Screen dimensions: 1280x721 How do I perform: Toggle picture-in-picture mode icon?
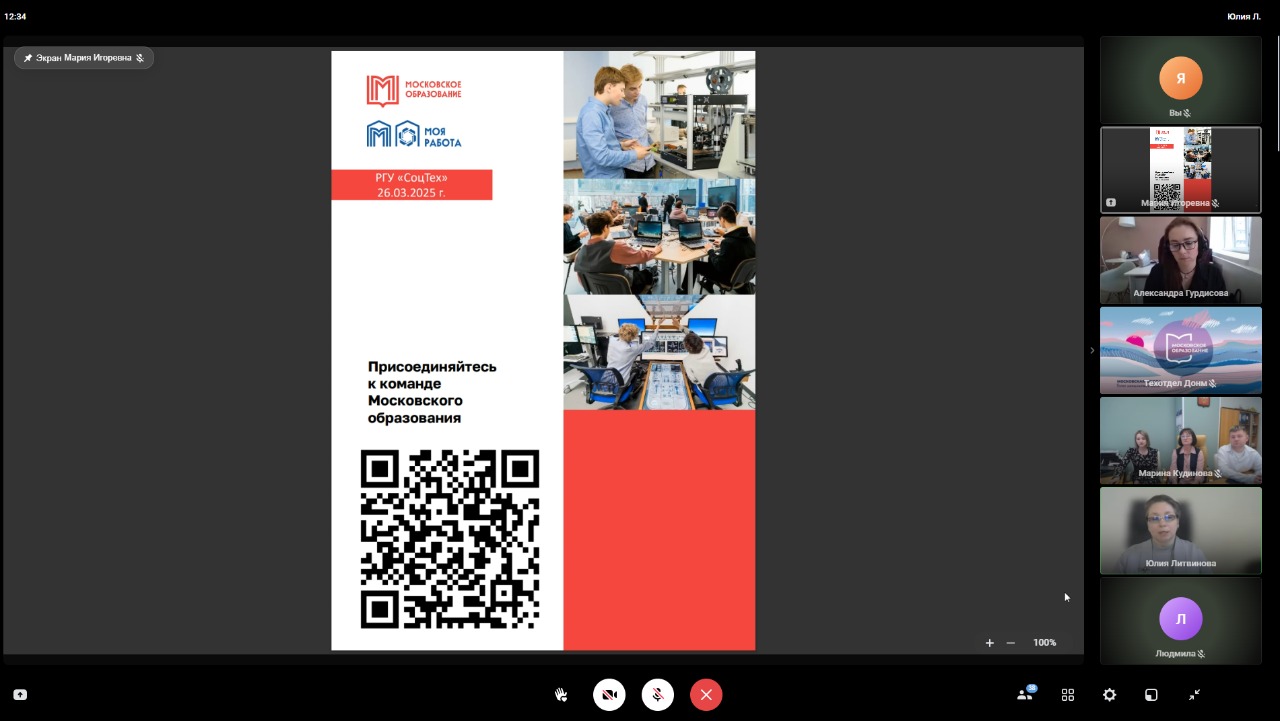[x=1151, y=695]
